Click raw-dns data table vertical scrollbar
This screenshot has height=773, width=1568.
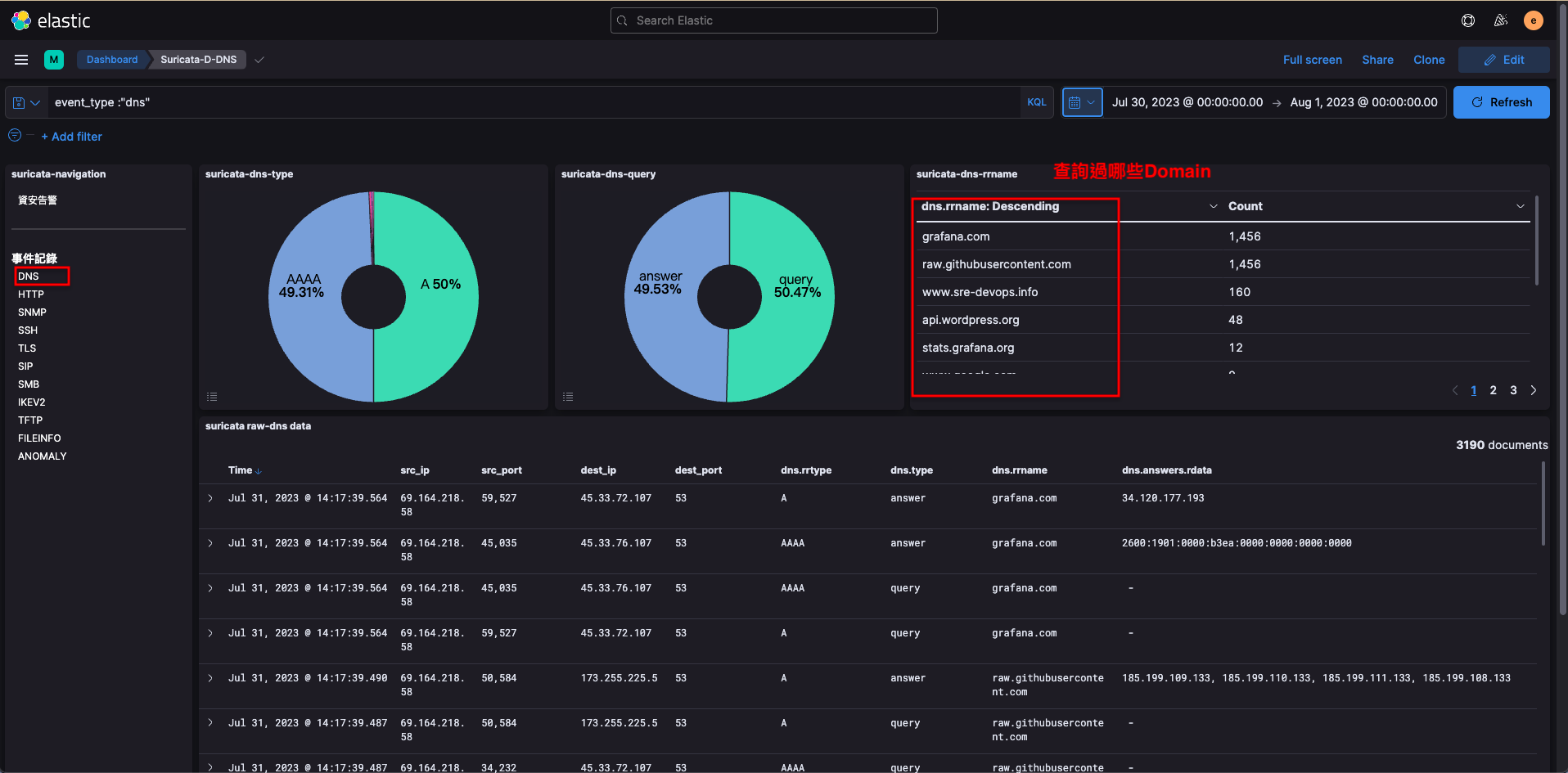click(x=1543, y=503)
